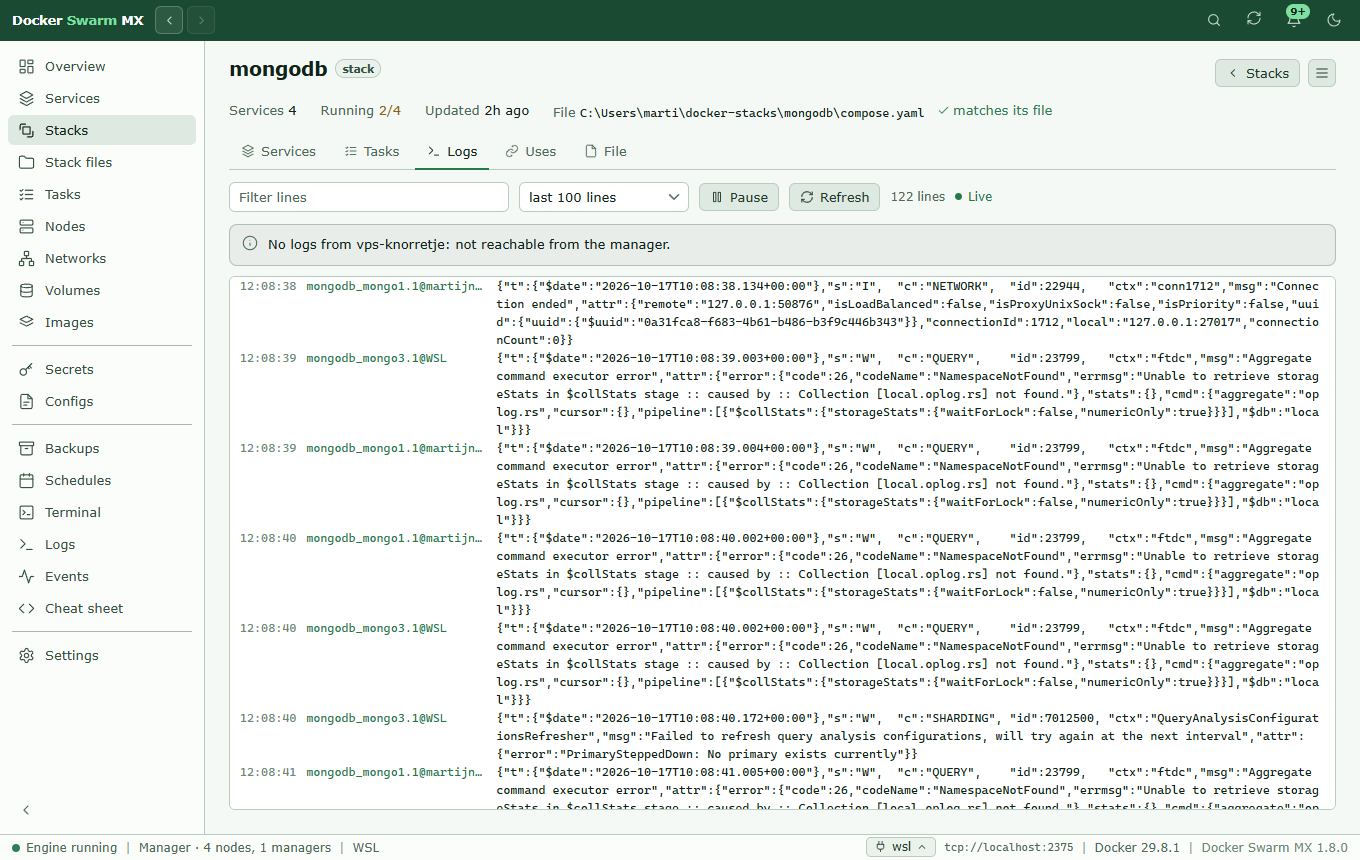Click the reload icon in top bar
This screenshot has height=860, width=1360.
coord(1254,20)
